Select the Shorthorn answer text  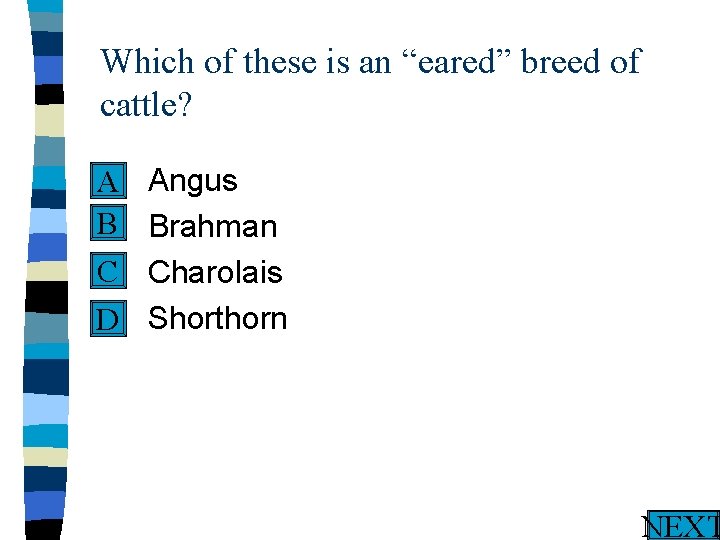(218, 318)
